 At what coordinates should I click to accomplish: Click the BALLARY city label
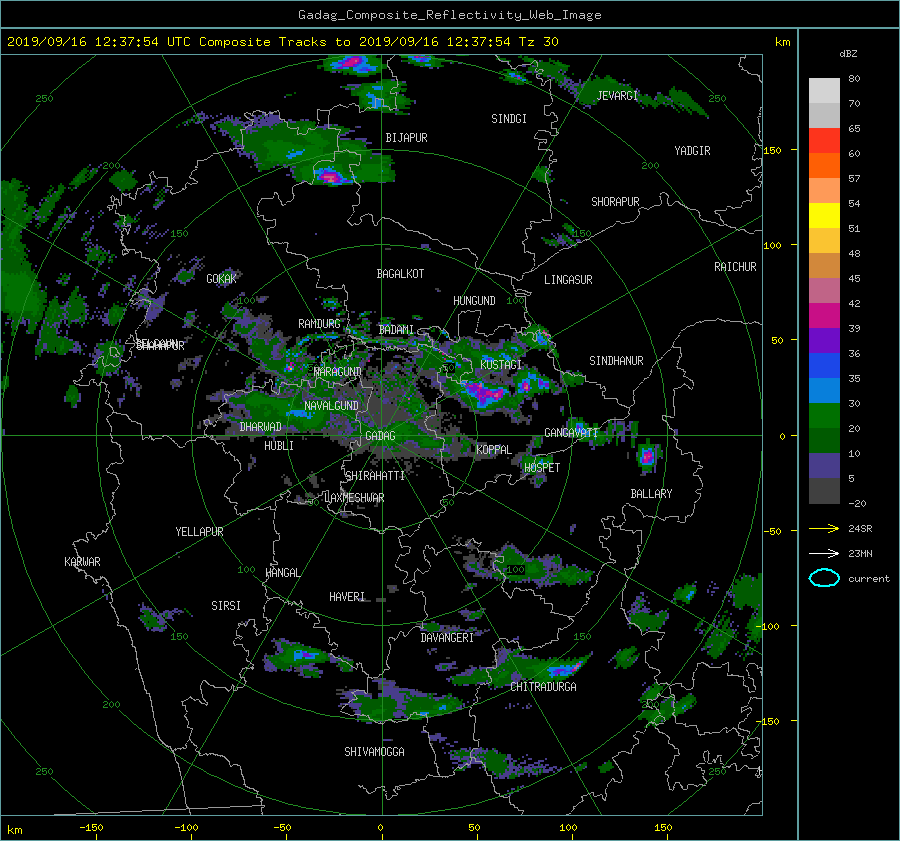(x=651, y=494)
